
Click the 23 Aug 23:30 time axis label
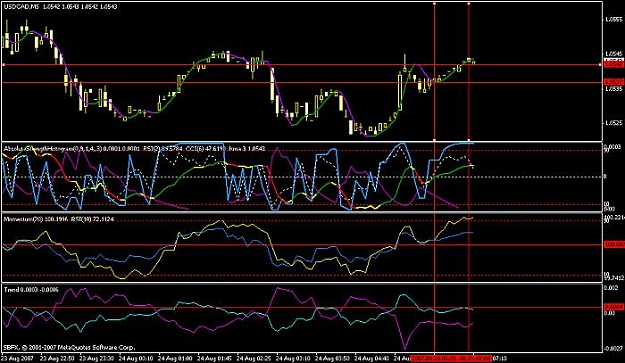point(95,358)
